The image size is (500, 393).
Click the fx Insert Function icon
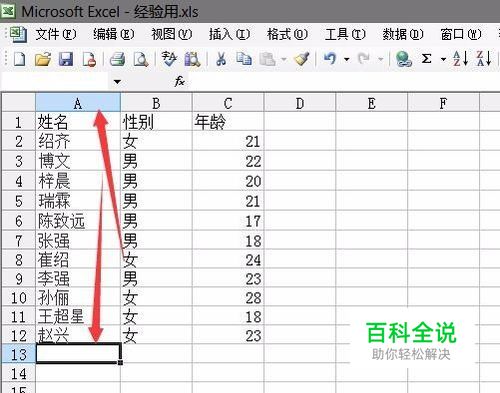(180, 81)
